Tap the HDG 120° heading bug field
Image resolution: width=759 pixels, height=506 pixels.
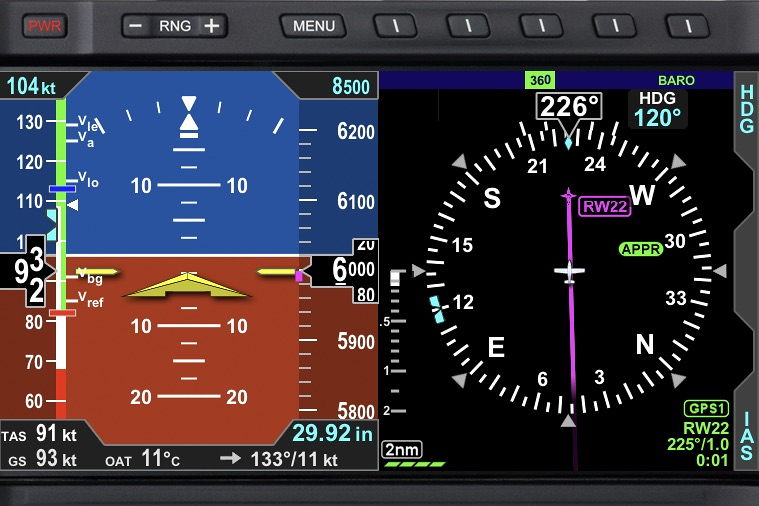657,110
